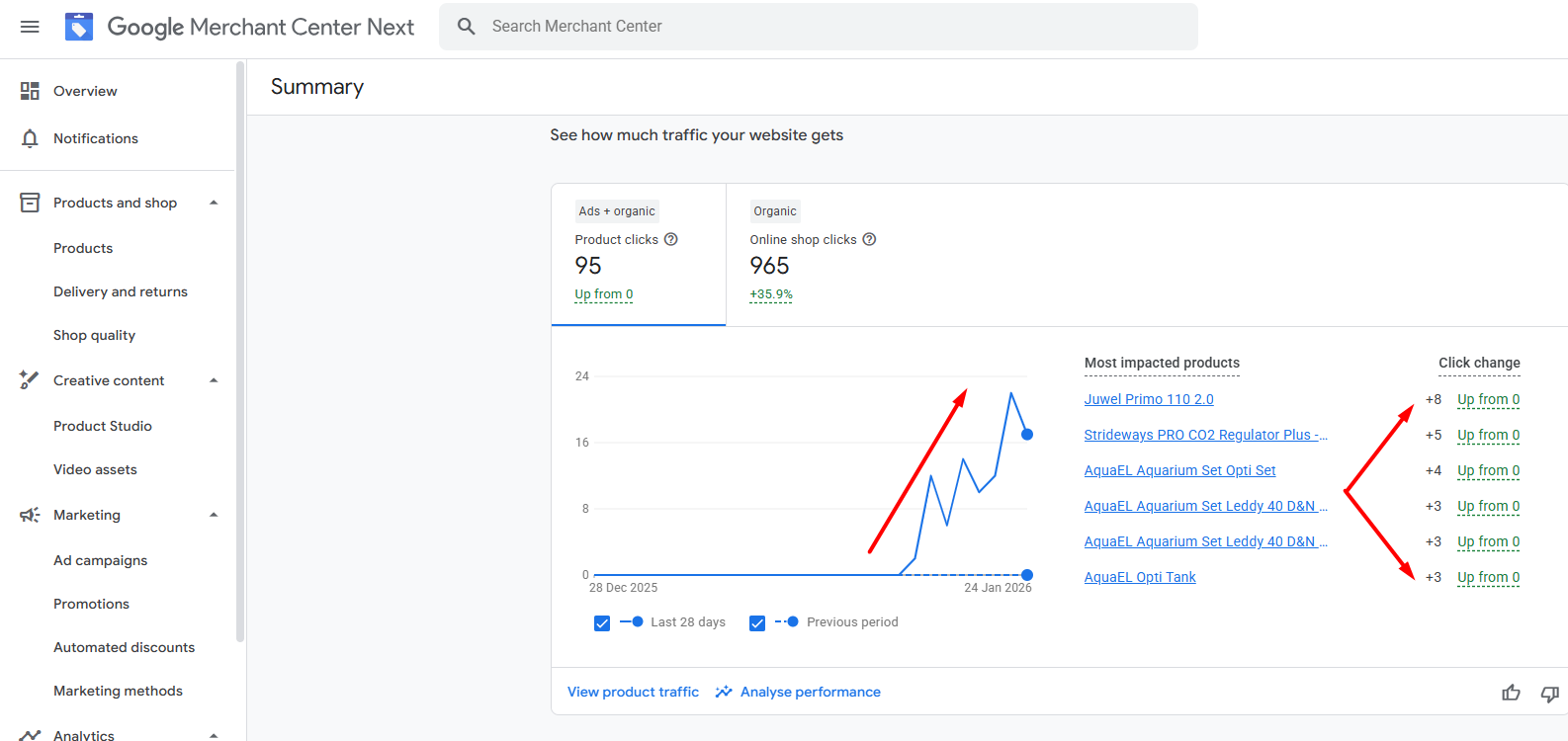Screen dimensions: 1568x741
Task: Select the Ads + organic Product clicks tab
Action: point(639,254)
